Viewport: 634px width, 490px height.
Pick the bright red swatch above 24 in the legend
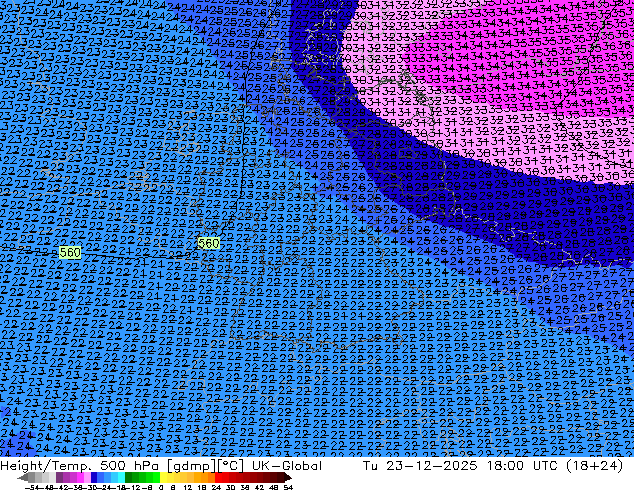pos(218,477)
